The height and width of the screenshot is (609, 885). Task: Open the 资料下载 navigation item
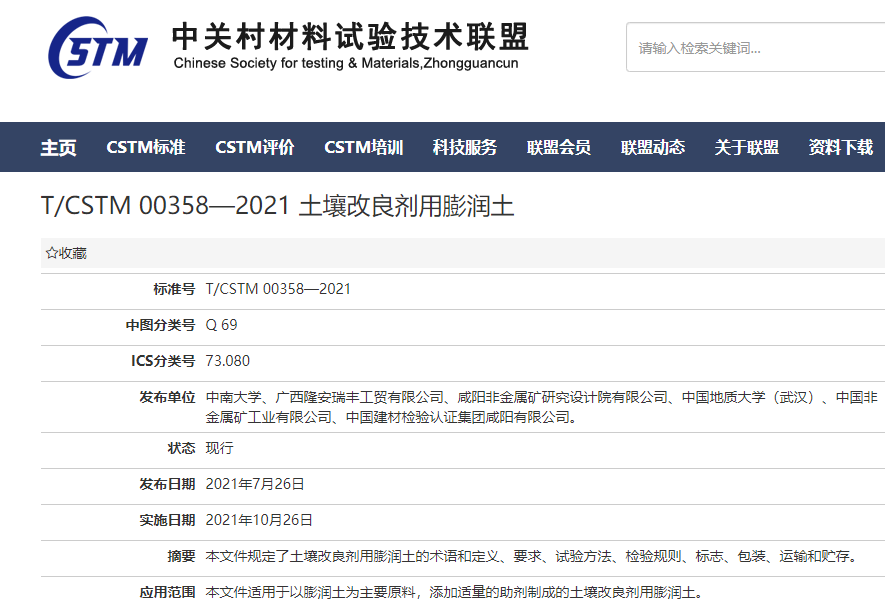point(841,147)
